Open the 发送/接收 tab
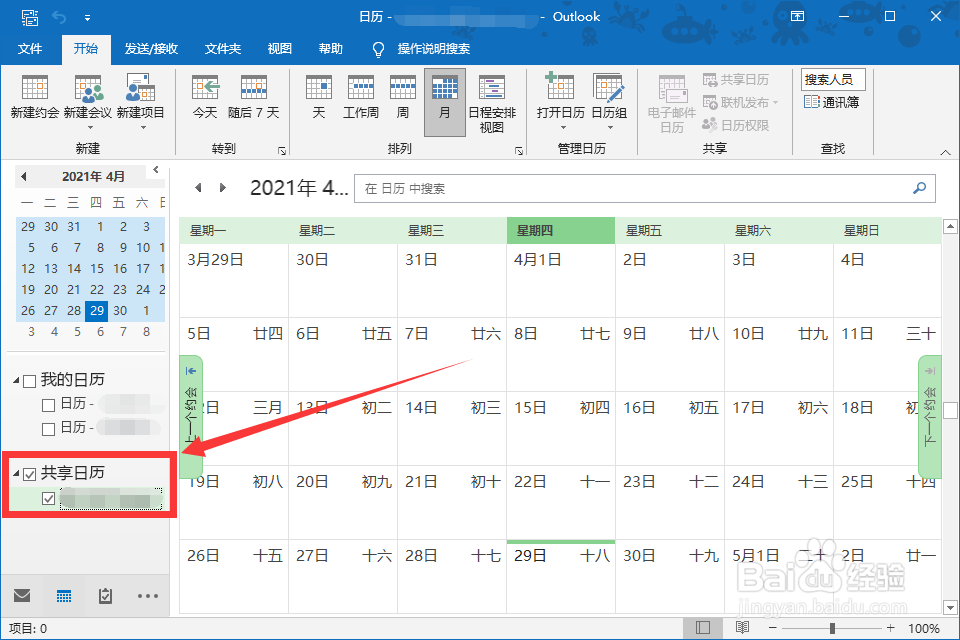The width and height of the screenshot is (960, 640). (151, 49)
